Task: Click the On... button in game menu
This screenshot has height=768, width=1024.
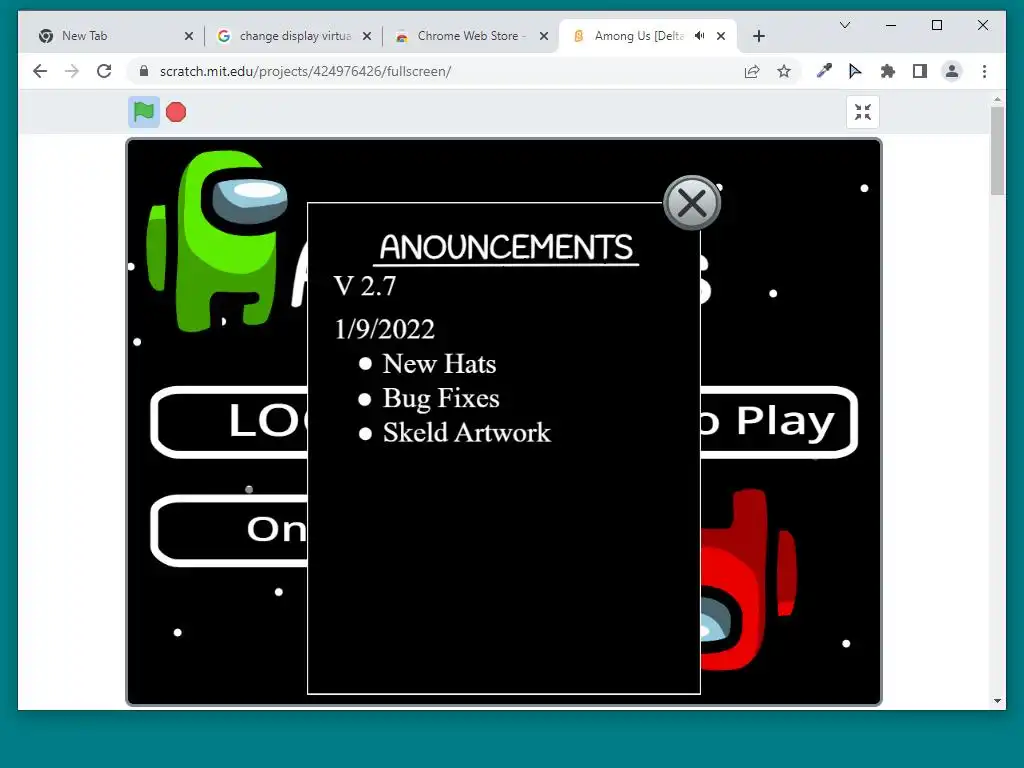Action: (229, 530)
